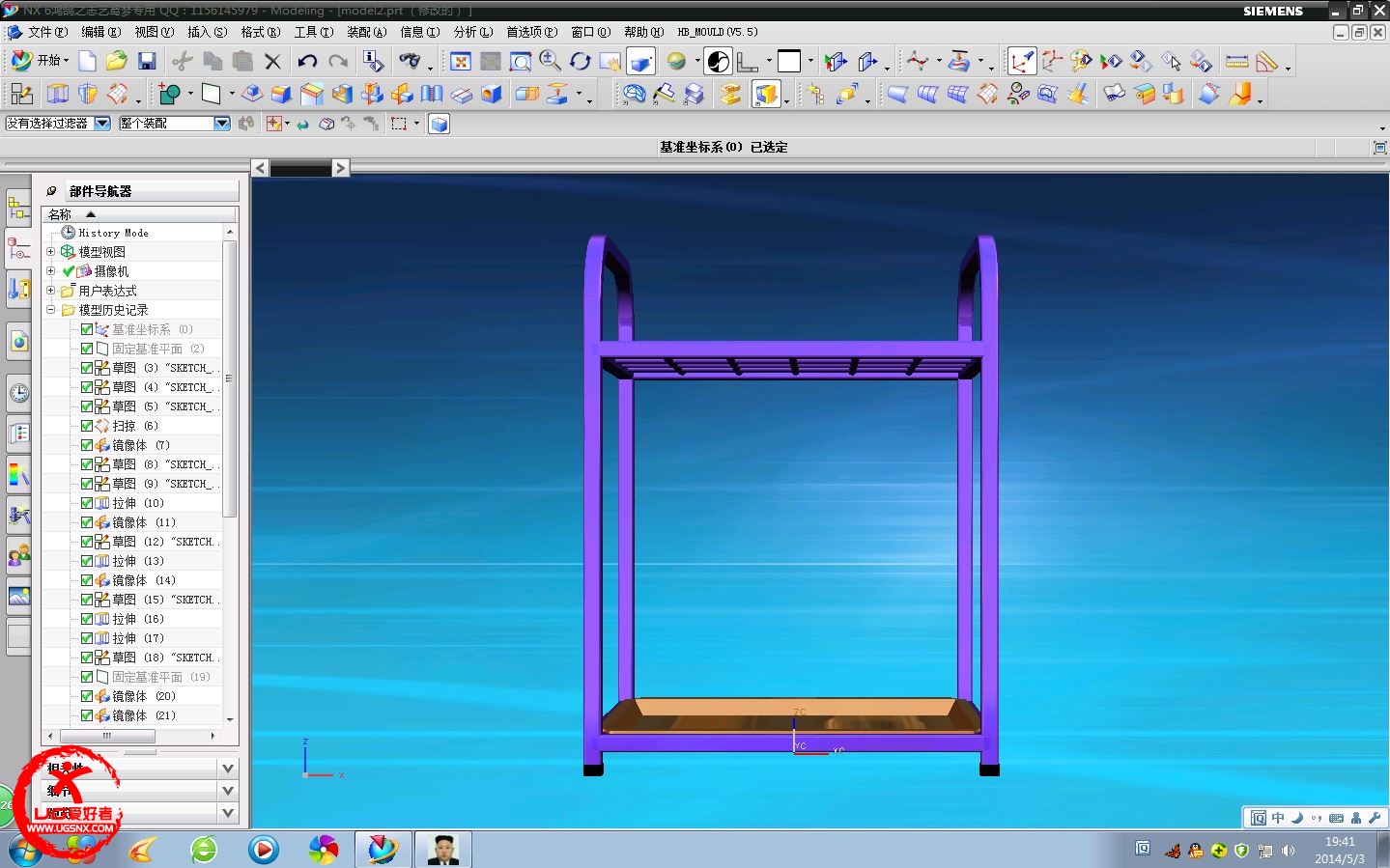This screenshot has width=1390, height=868.
Task: Open a file with the folder icon
Action: tap(117, 62)
